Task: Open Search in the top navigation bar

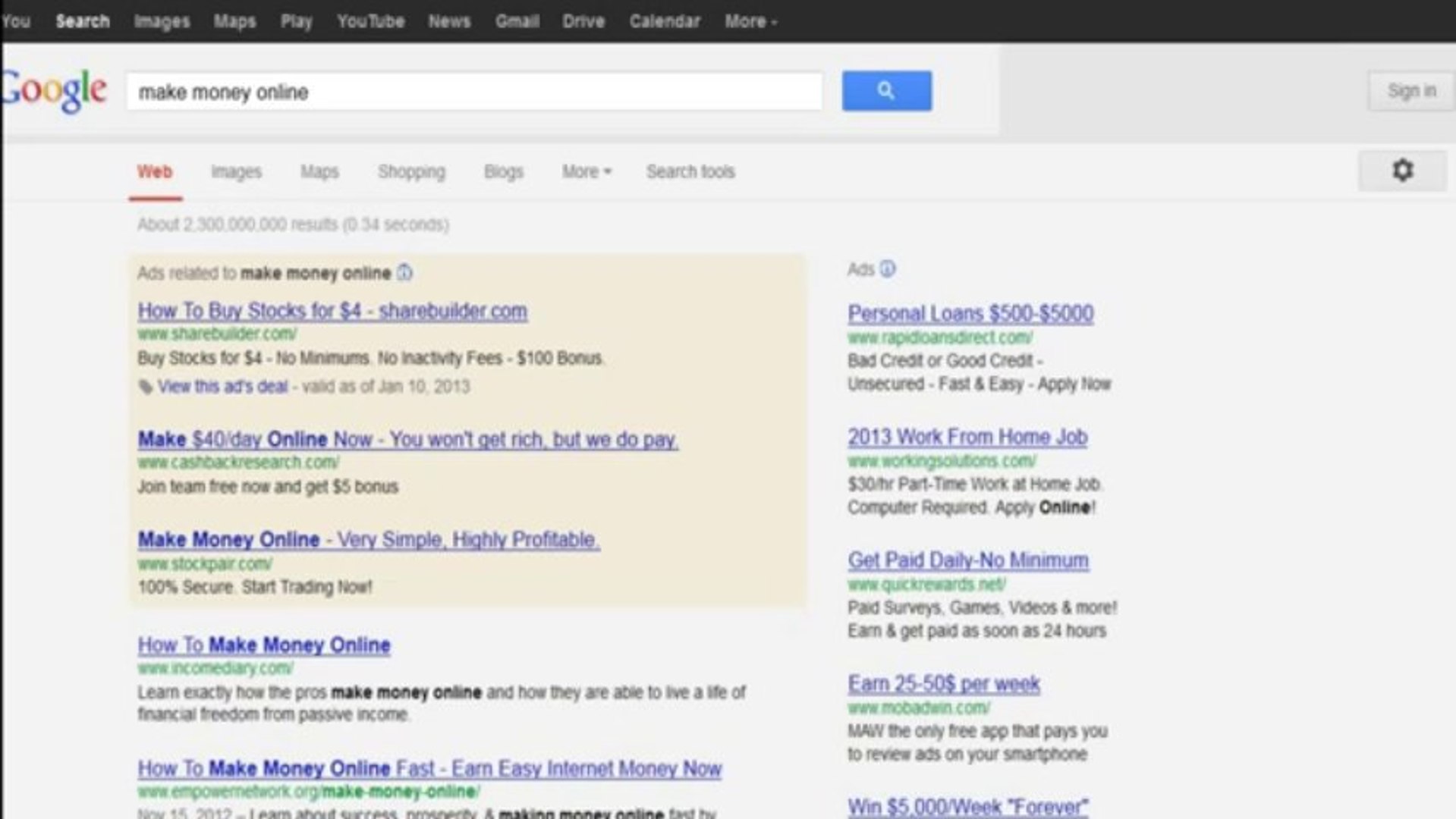Action: tap(83, 21)
